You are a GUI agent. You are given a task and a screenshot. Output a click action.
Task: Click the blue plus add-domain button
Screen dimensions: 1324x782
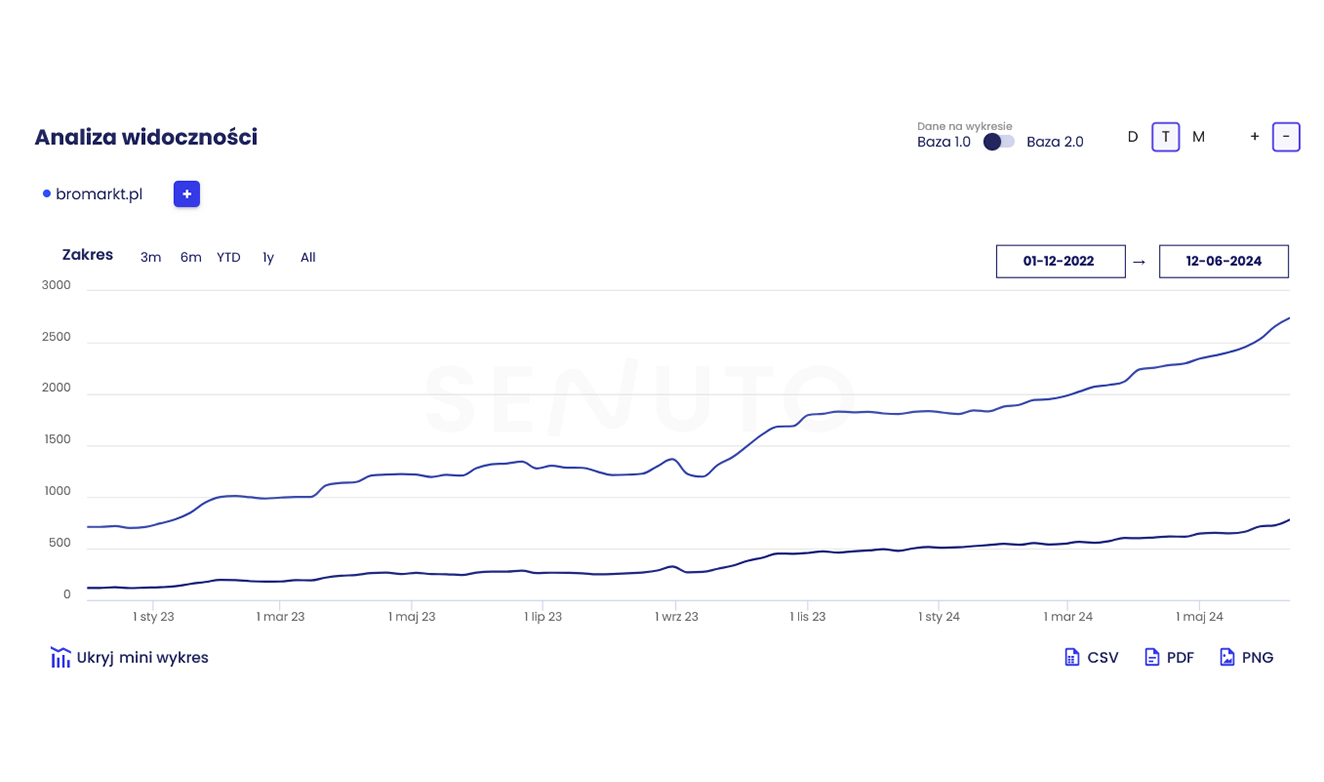[x=186, y=194]
